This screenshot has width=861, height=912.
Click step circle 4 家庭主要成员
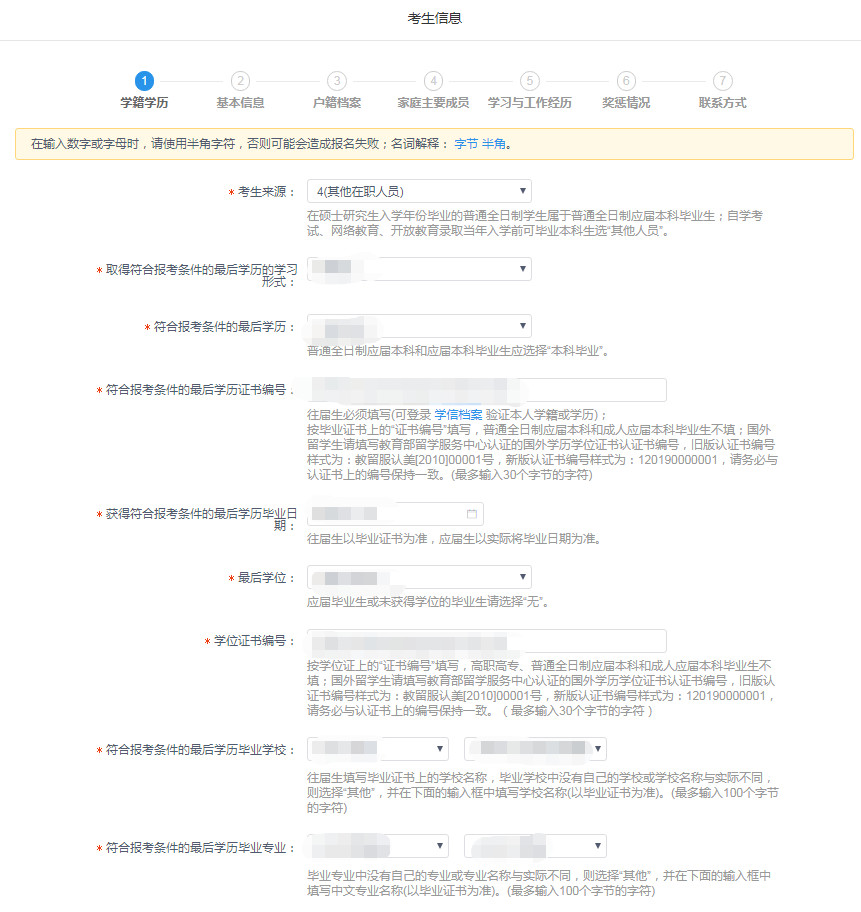coord(433,81)
